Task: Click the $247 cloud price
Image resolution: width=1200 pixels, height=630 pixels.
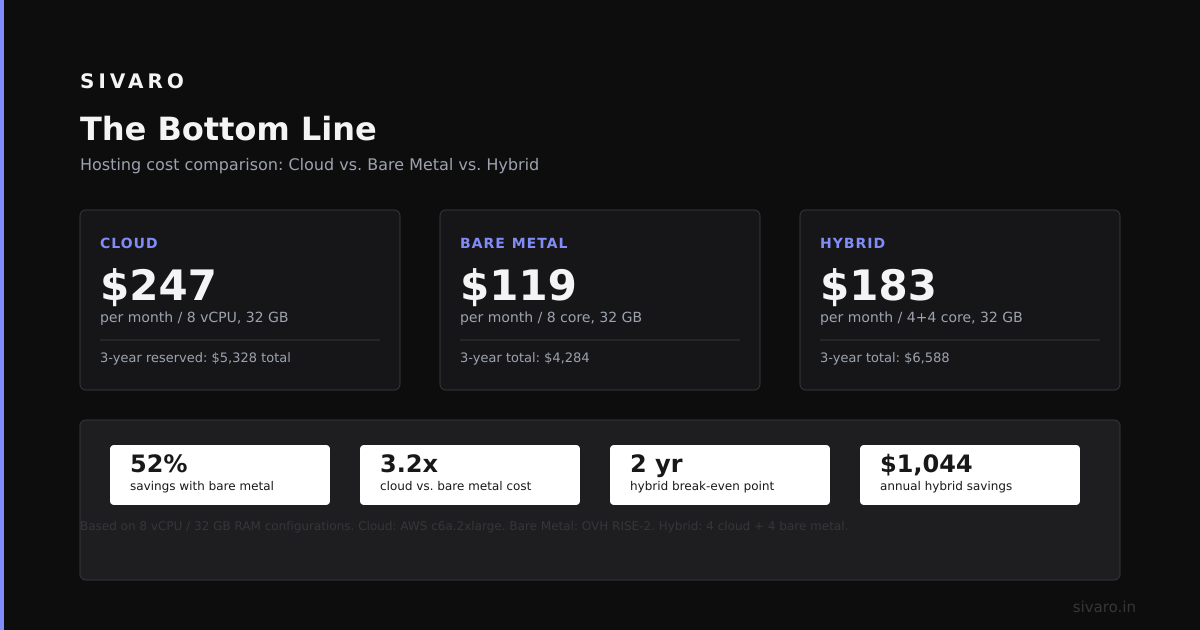Action: pos(158,285)
